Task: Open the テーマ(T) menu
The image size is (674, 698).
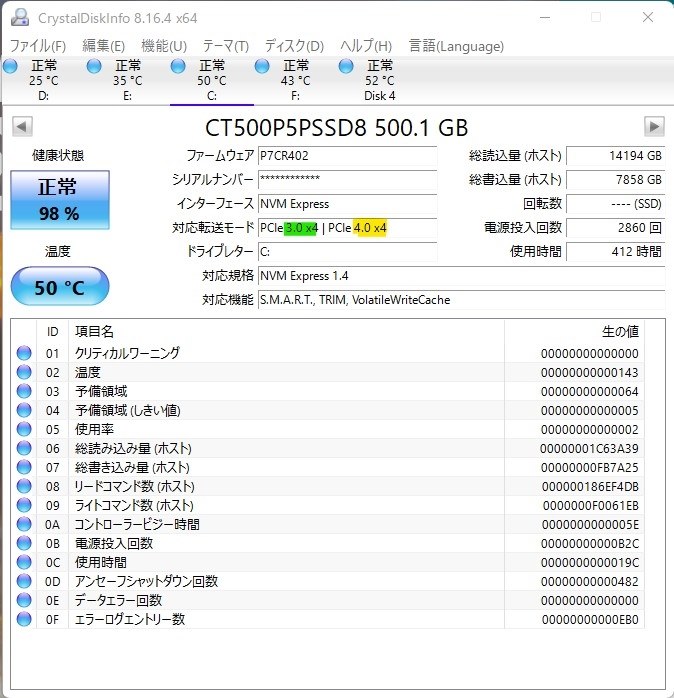Action: tap(226, 46)
